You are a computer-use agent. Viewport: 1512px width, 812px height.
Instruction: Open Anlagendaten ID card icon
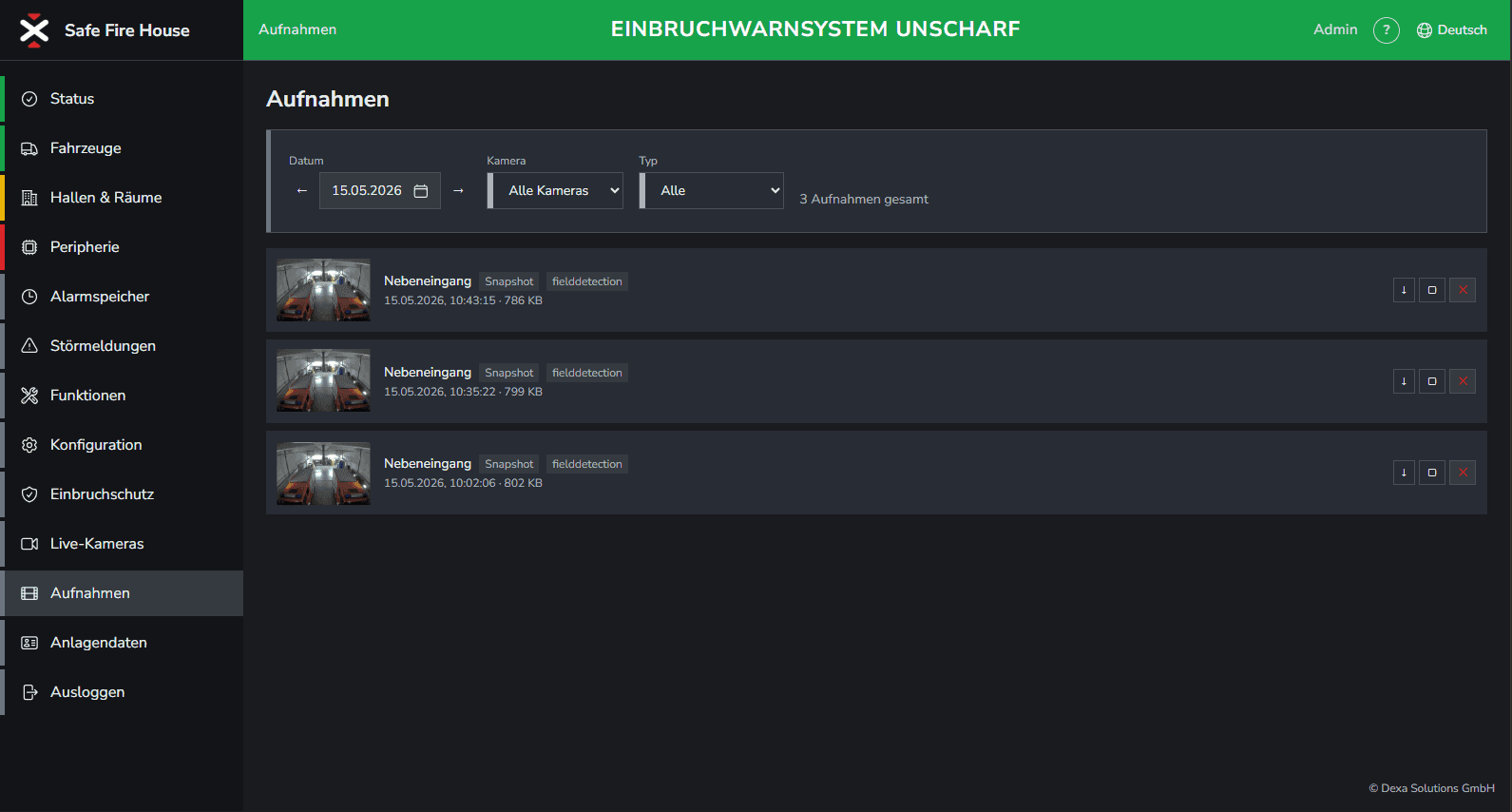tap(29, 643)
